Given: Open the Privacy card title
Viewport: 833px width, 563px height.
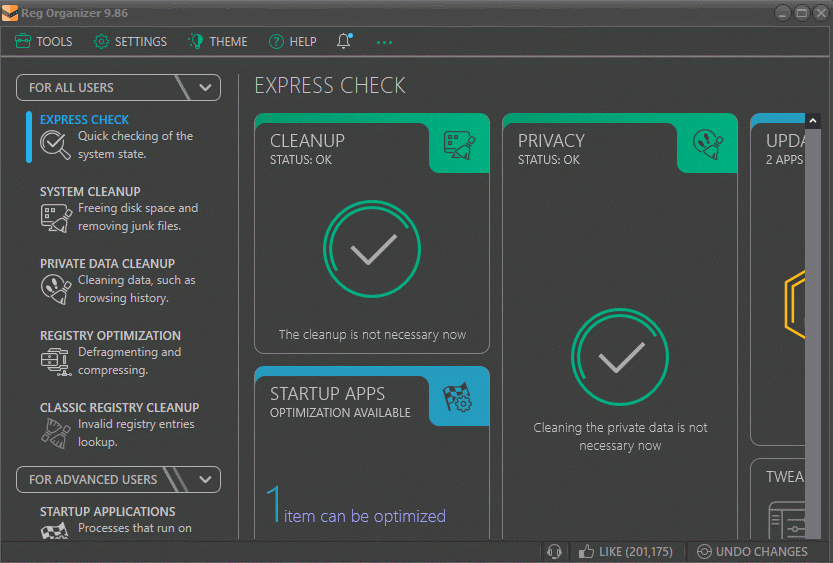Looking at the screenshot, I should click(551, 141).
